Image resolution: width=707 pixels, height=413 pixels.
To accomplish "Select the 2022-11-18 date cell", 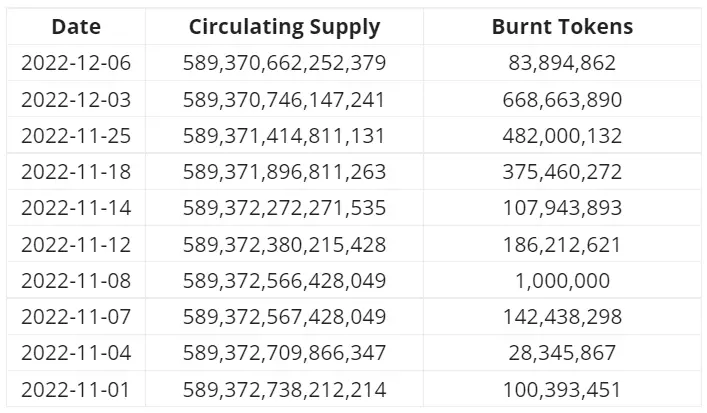I will (x=76, y=172).
